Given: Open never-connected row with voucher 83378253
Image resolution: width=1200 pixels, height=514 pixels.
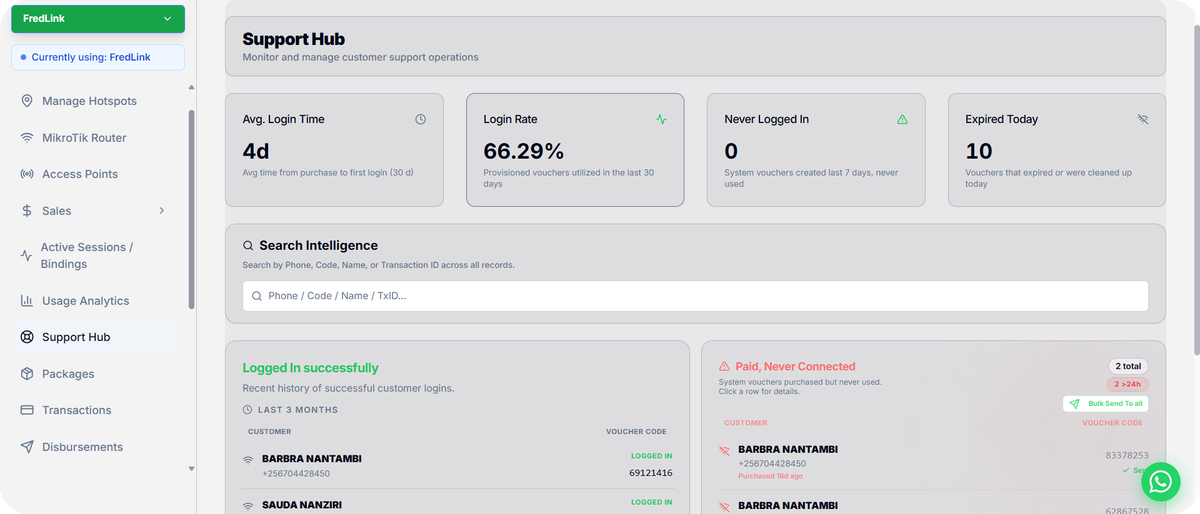Looking at the screenshot, I should point(933,462).
